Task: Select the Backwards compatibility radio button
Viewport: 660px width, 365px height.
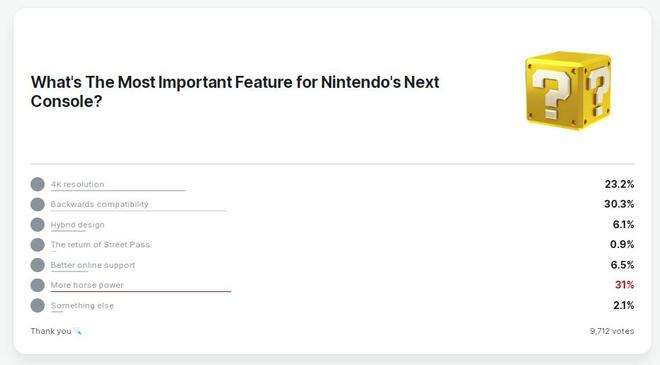Action: point(37,204)
